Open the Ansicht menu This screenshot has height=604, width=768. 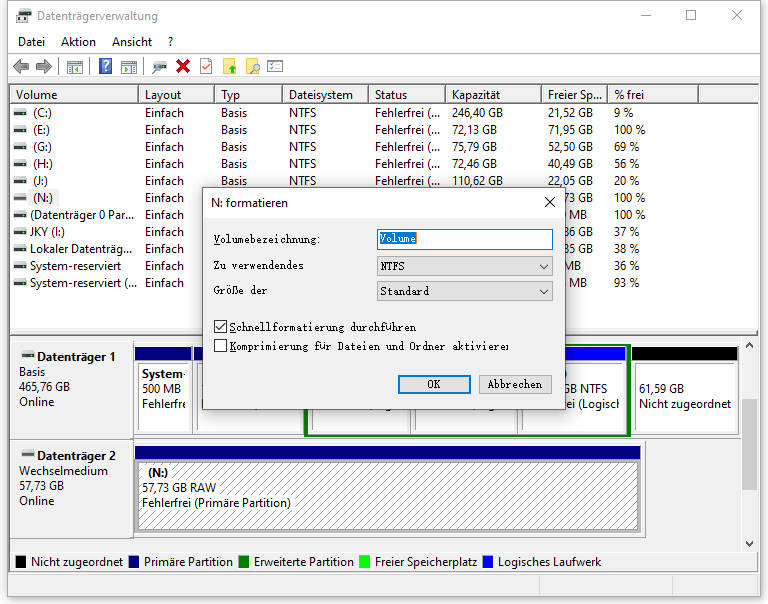(132, 42)
